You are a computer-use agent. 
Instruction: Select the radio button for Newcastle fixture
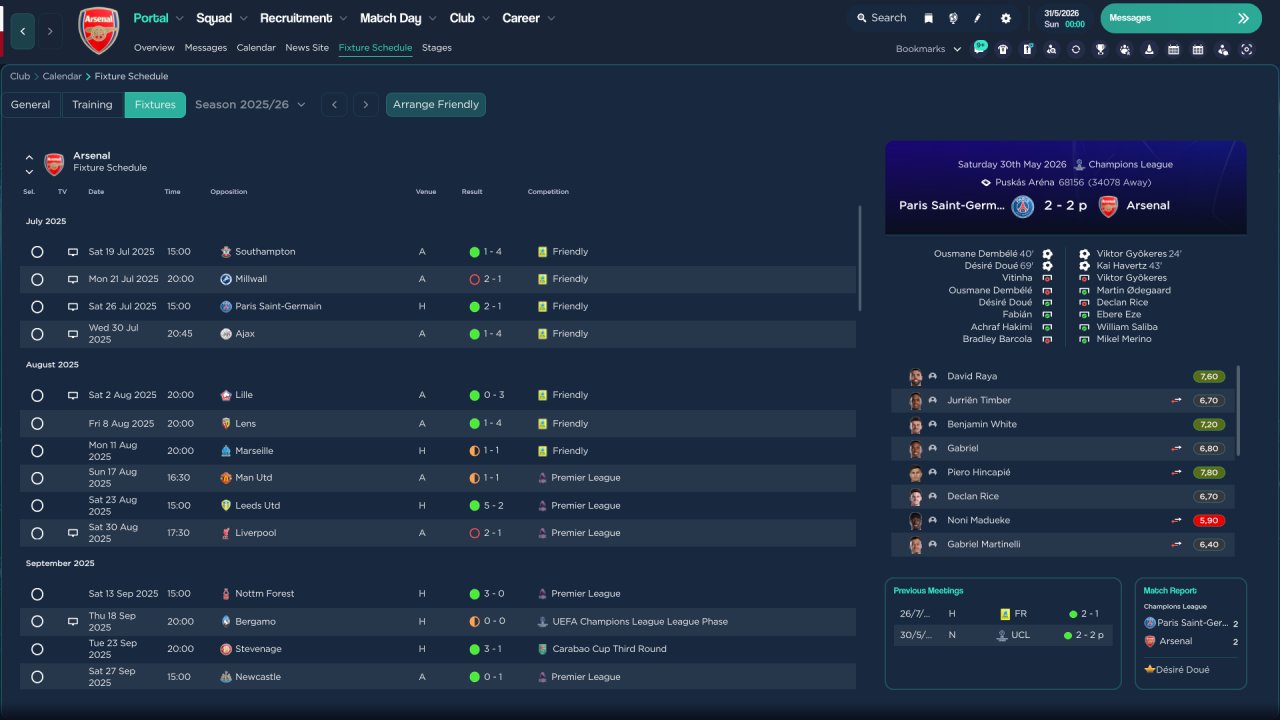[x=37, y=677]
